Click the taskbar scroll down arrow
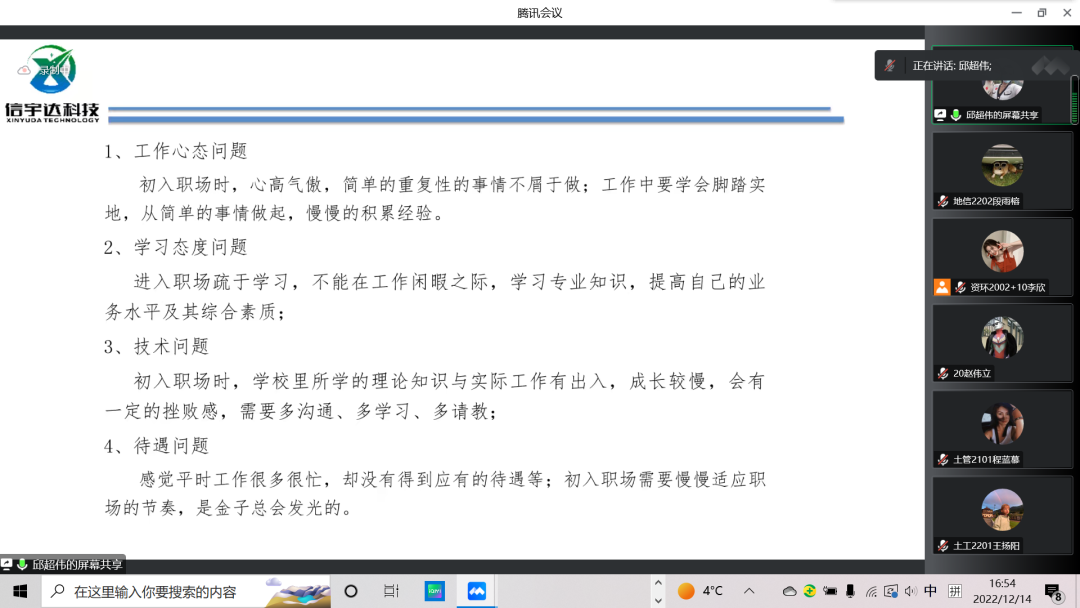The height and width of the screenshot is (608, 1080). (x=658, y=600)
